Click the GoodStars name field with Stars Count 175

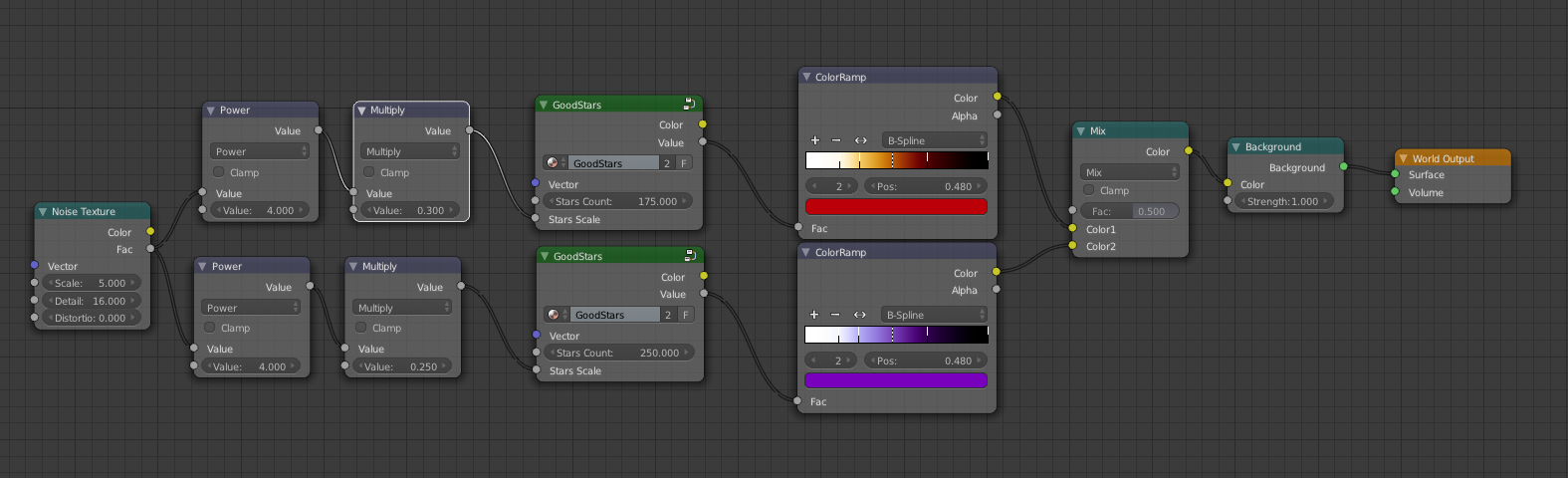click(x=614, y=162)
